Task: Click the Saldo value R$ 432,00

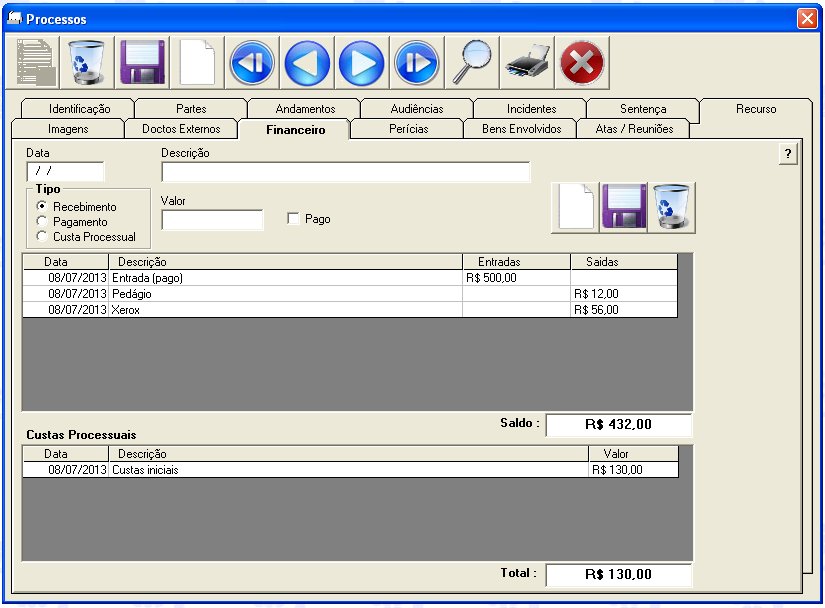Action: point(618,424)
